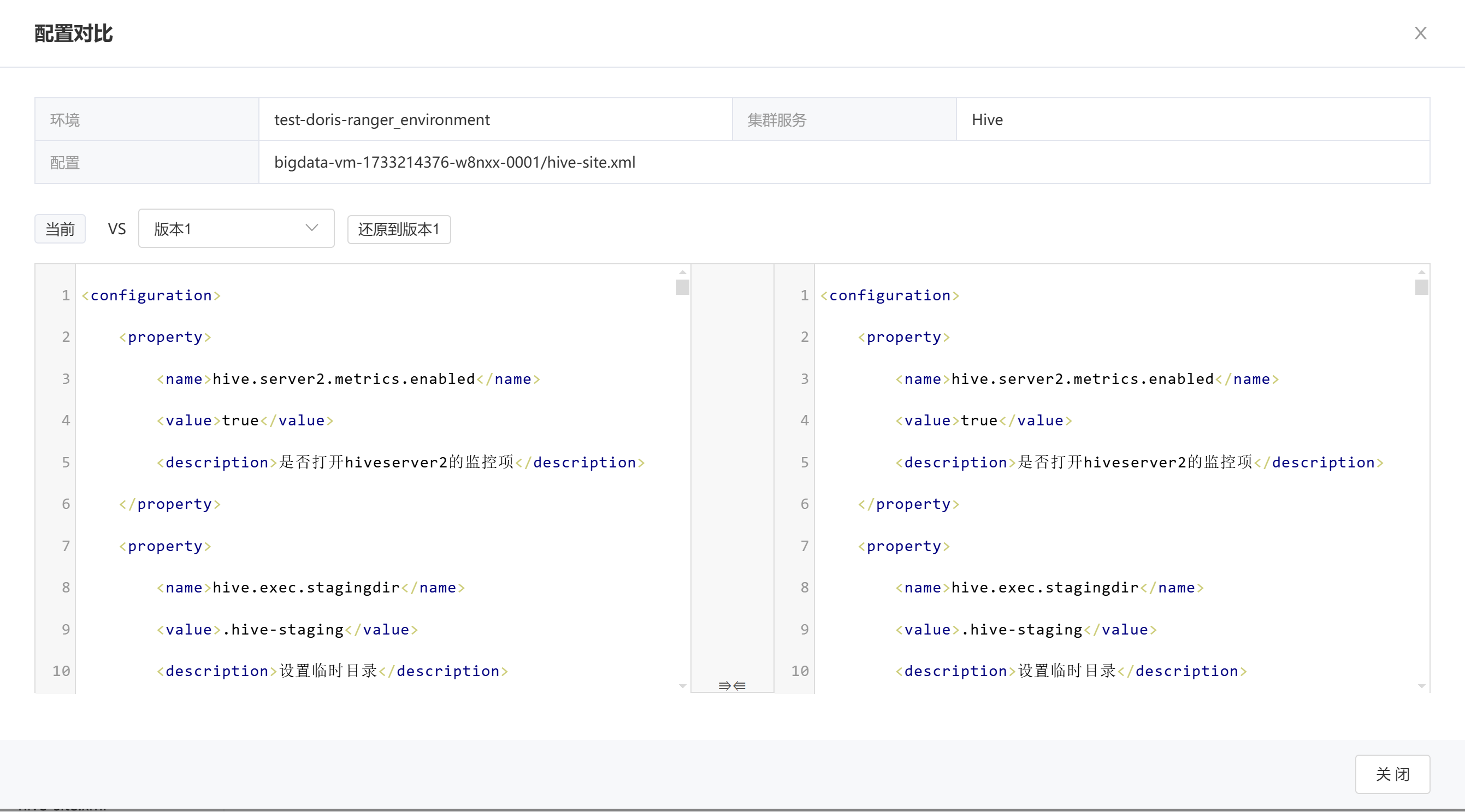
Task: Click .hive-staging value in left pane
Action: pos(282,629)
